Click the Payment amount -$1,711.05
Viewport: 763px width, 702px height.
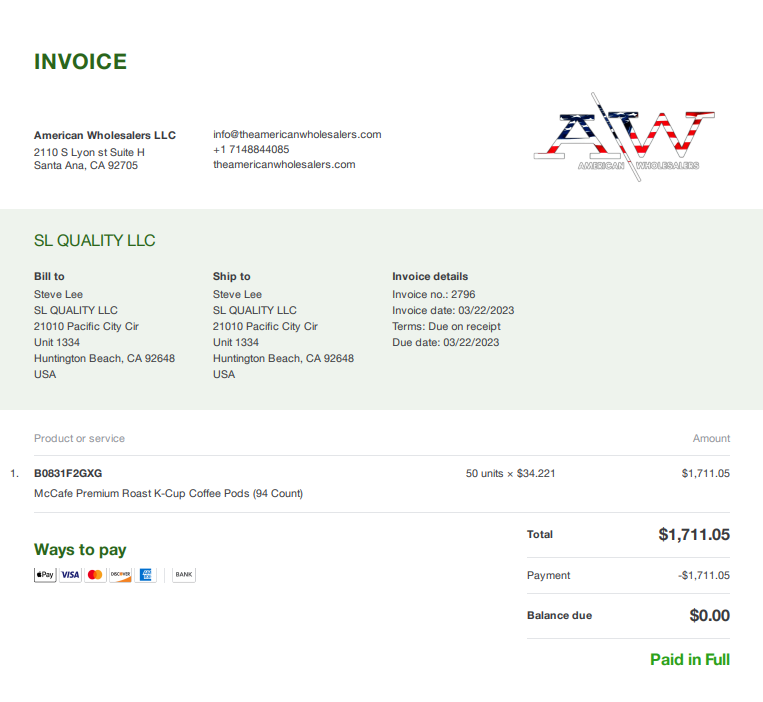[704, 576]
